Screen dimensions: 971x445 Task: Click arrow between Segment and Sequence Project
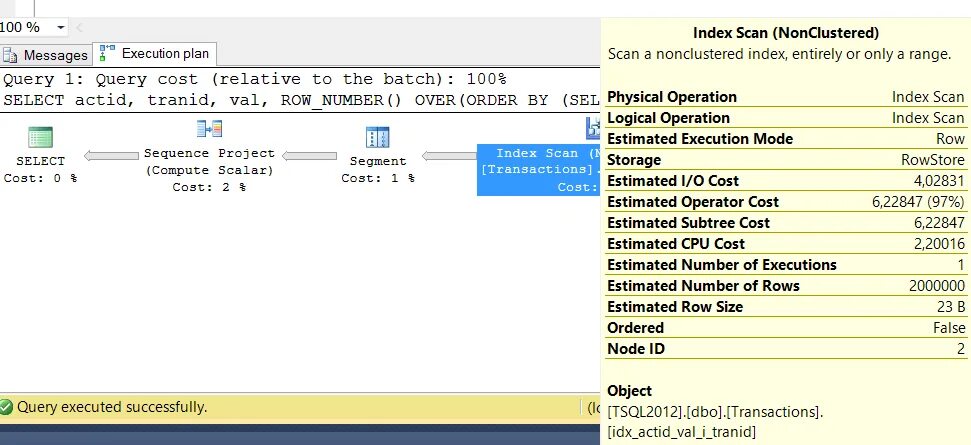[x=310, y=156]
